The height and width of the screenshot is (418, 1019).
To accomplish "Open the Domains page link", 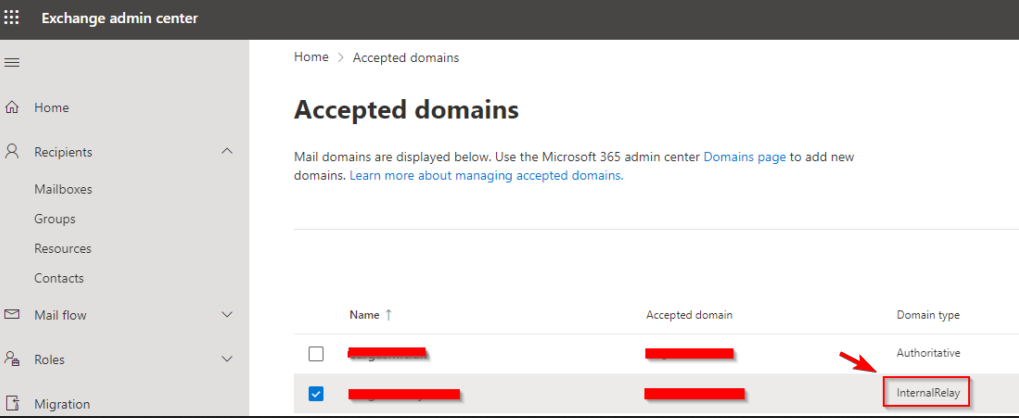I will [x=744, y=157].
